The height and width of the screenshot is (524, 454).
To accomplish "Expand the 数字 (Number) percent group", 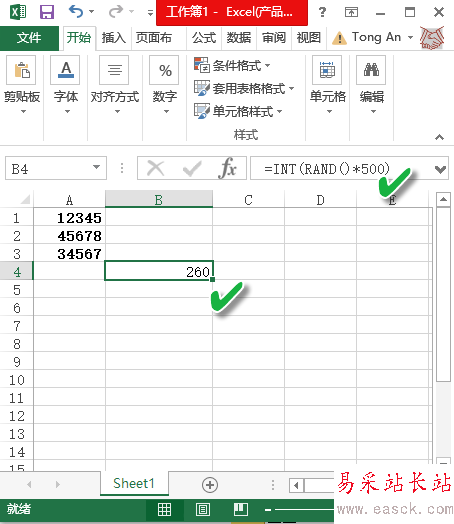I will 164,85.
